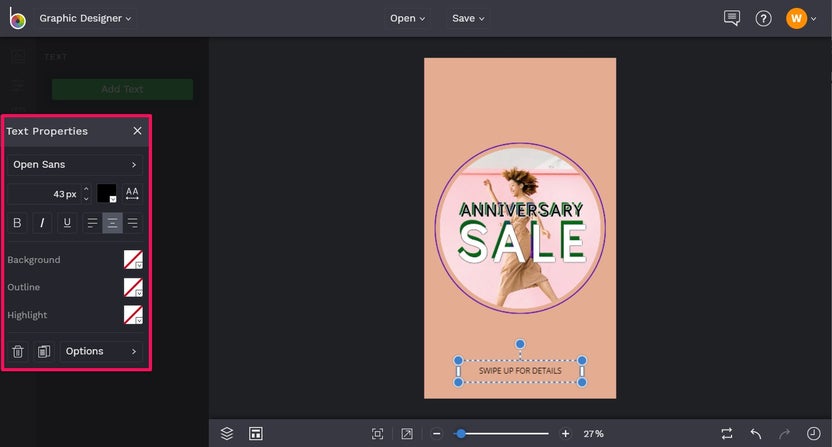Open the help question mark icon
The image size is (832, 447).
click(763, 18)
